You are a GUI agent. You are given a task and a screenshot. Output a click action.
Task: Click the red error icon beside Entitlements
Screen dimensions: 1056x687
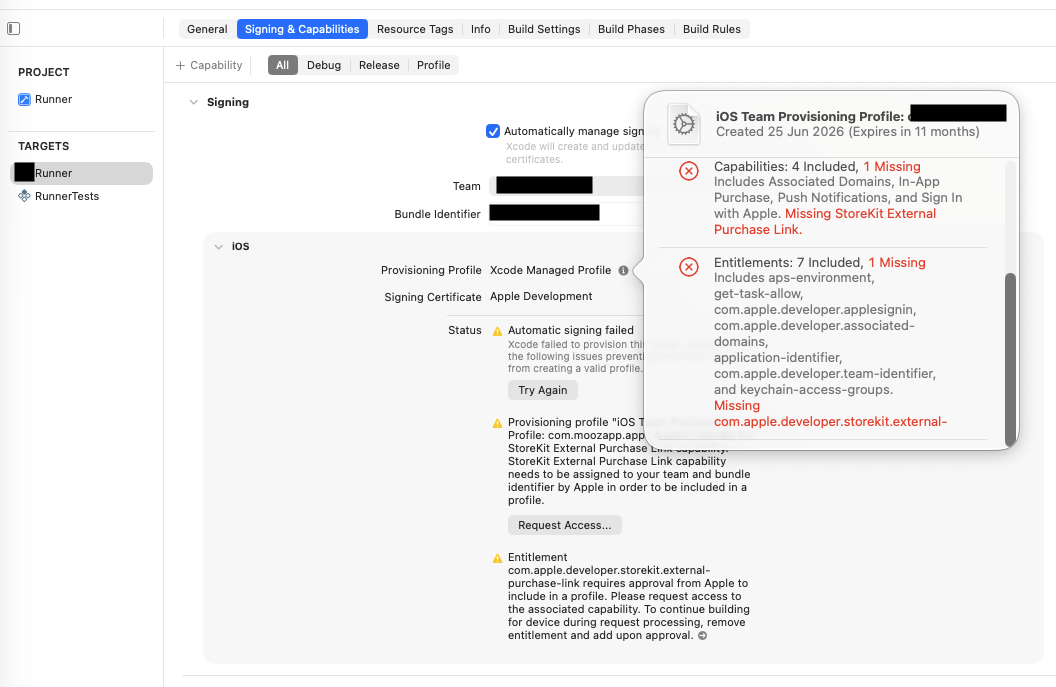coord(688,267)
